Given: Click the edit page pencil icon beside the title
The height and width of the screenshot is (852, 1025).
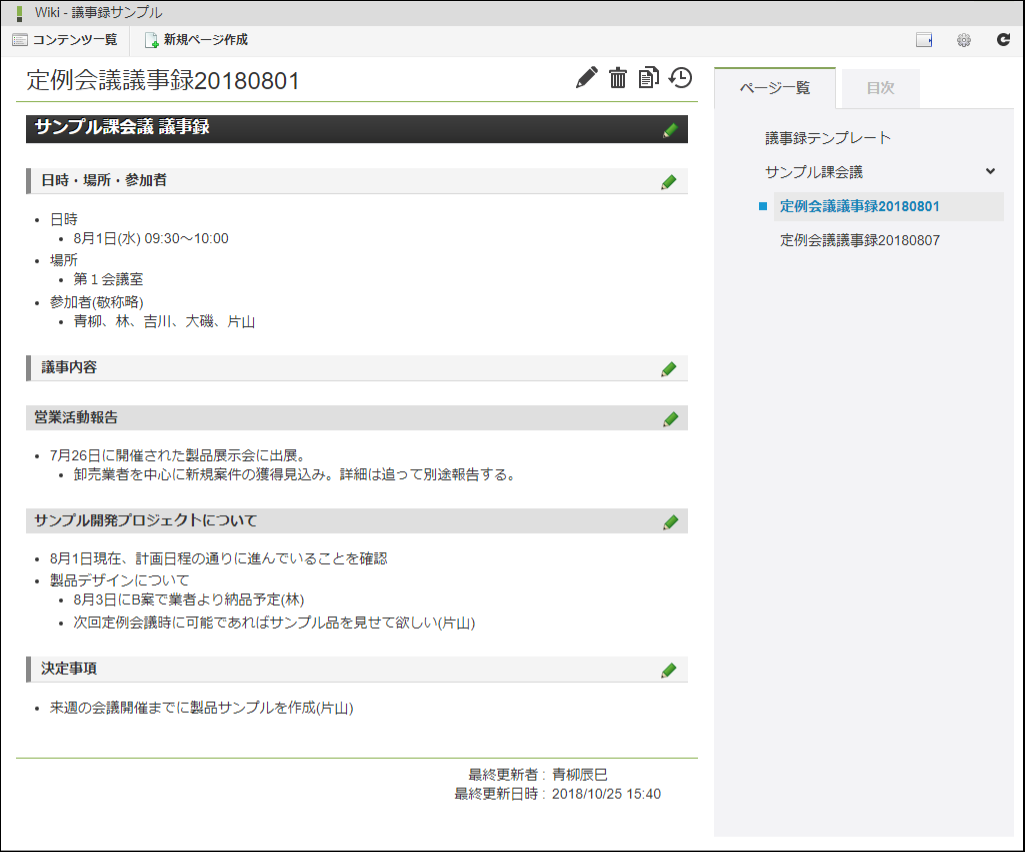Looking at the screenshot, I should (x=586, y=78).
